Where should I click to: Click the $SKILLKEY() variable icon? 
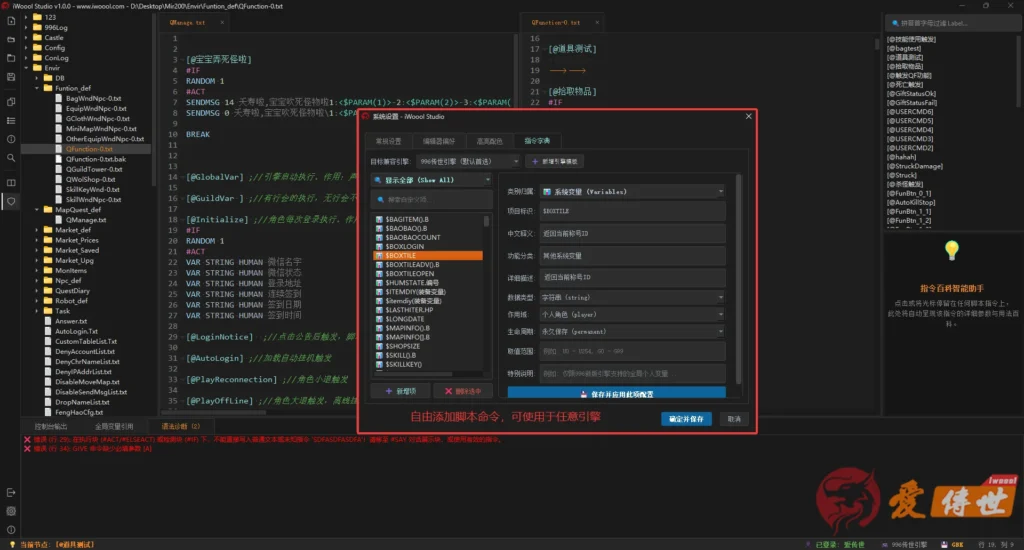point(379,364)
